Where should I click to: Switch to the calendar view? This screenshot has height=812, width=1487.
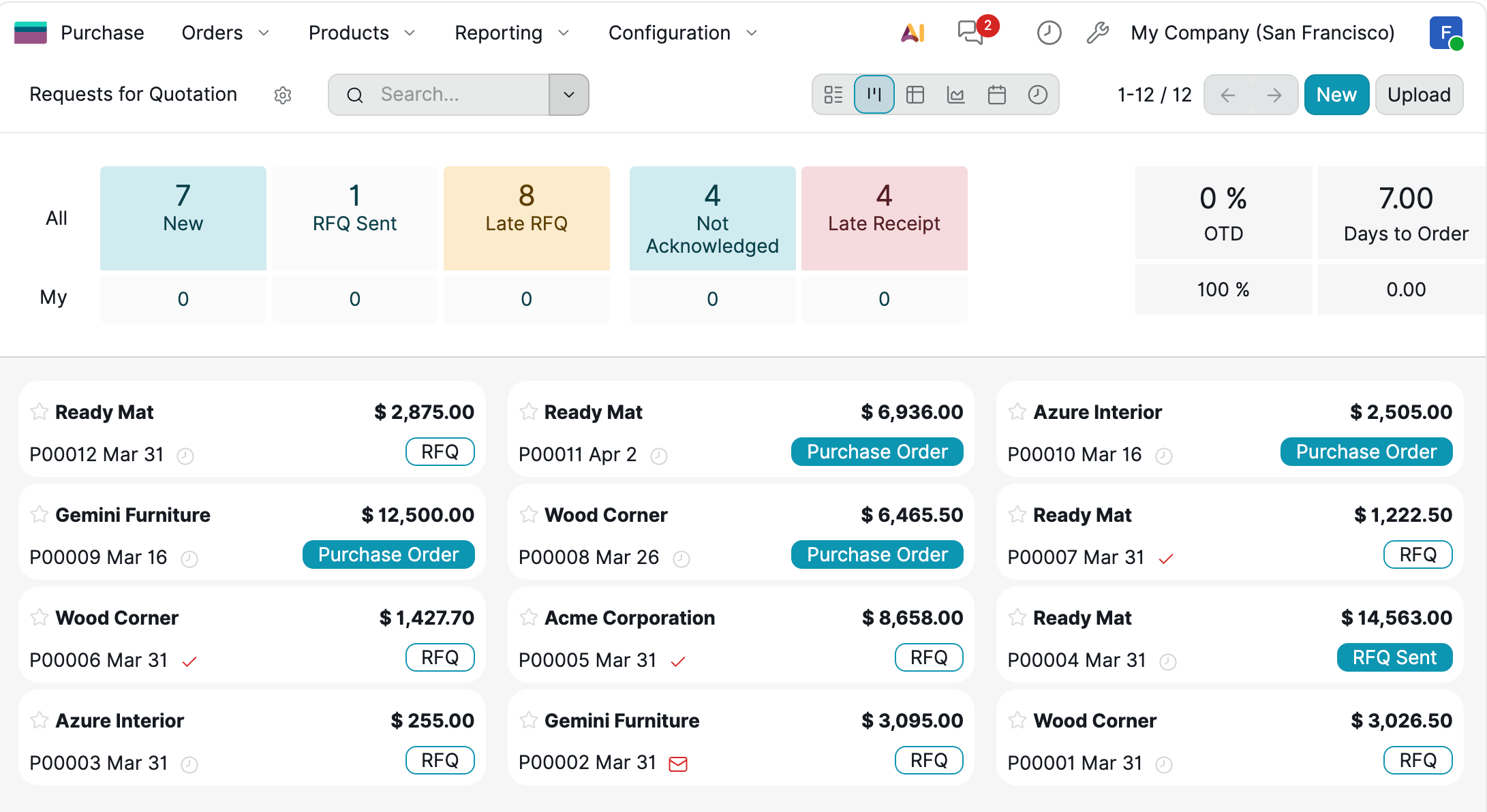pyautogui.click(x=997, y=95)
